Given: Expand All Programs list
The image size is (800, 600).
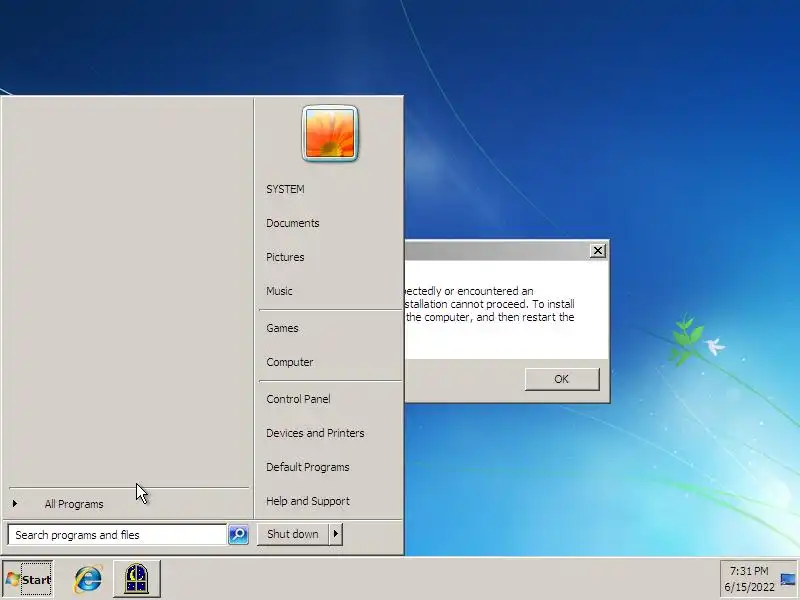Looking at the screenshot, I should (x=74, y=504).
